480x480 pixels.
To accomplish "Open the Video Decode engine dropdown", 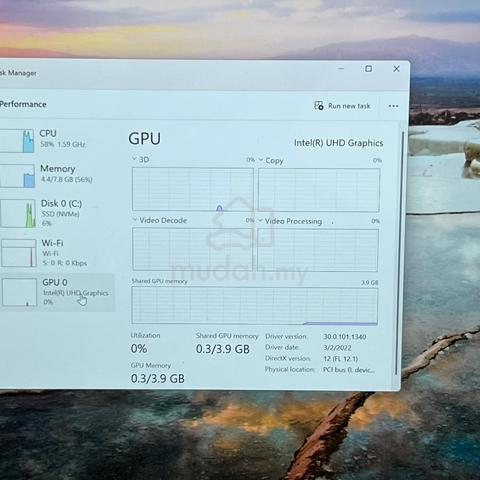I will point(135,220).
